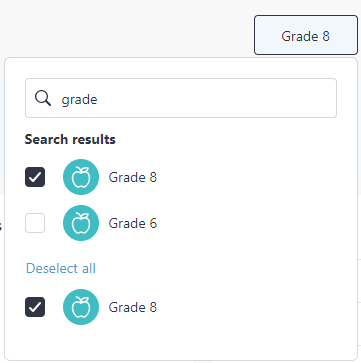Click the magnifying glass search icon
The height and width of the screenshot is (363, 361).
[x=43, y=99]
